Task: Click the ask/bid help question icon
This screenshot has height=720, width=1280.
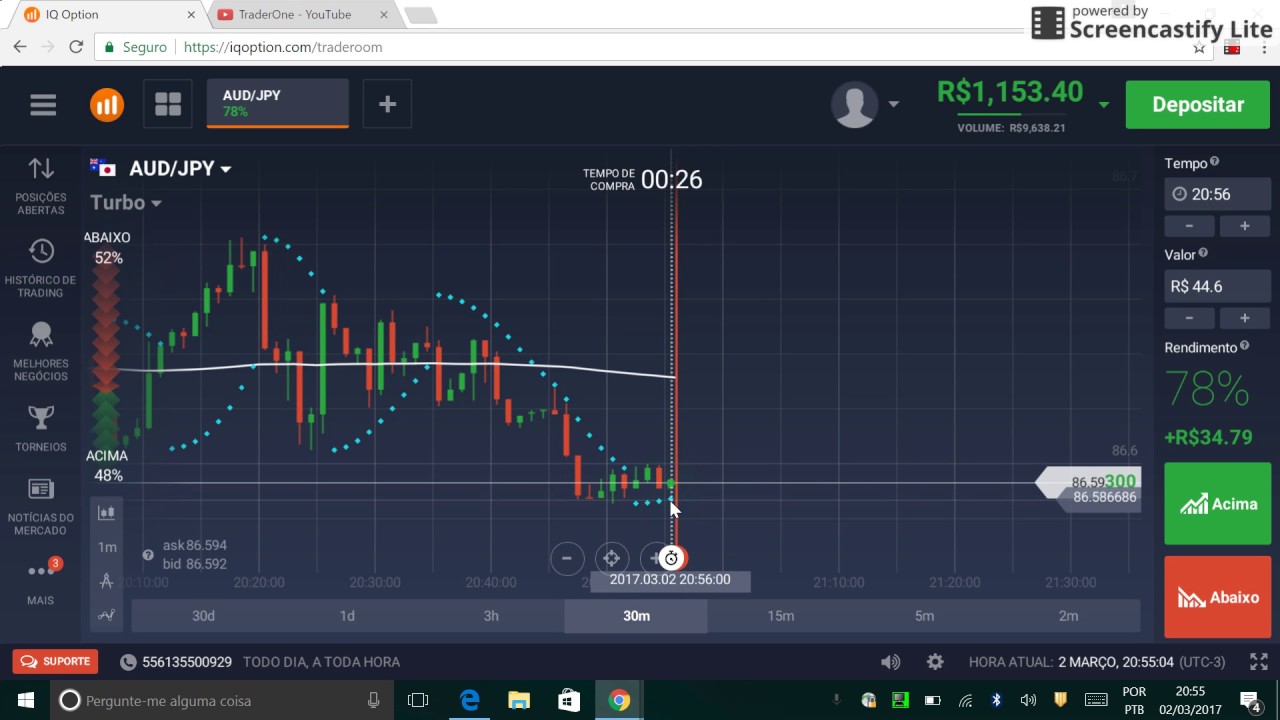Action: tap(148, 555)
